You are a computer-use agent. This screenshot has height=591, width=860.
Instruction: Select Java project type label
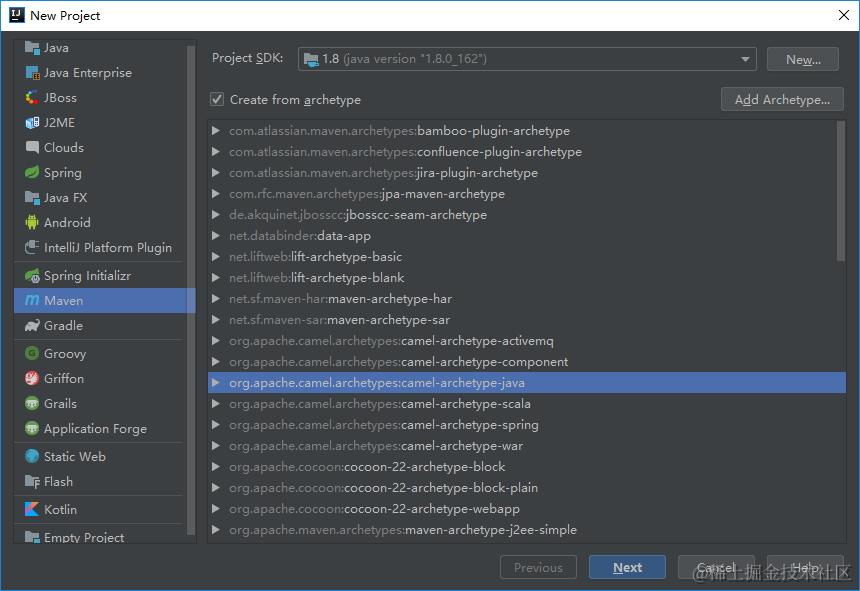pyautogui.click(x=56, y=48)
